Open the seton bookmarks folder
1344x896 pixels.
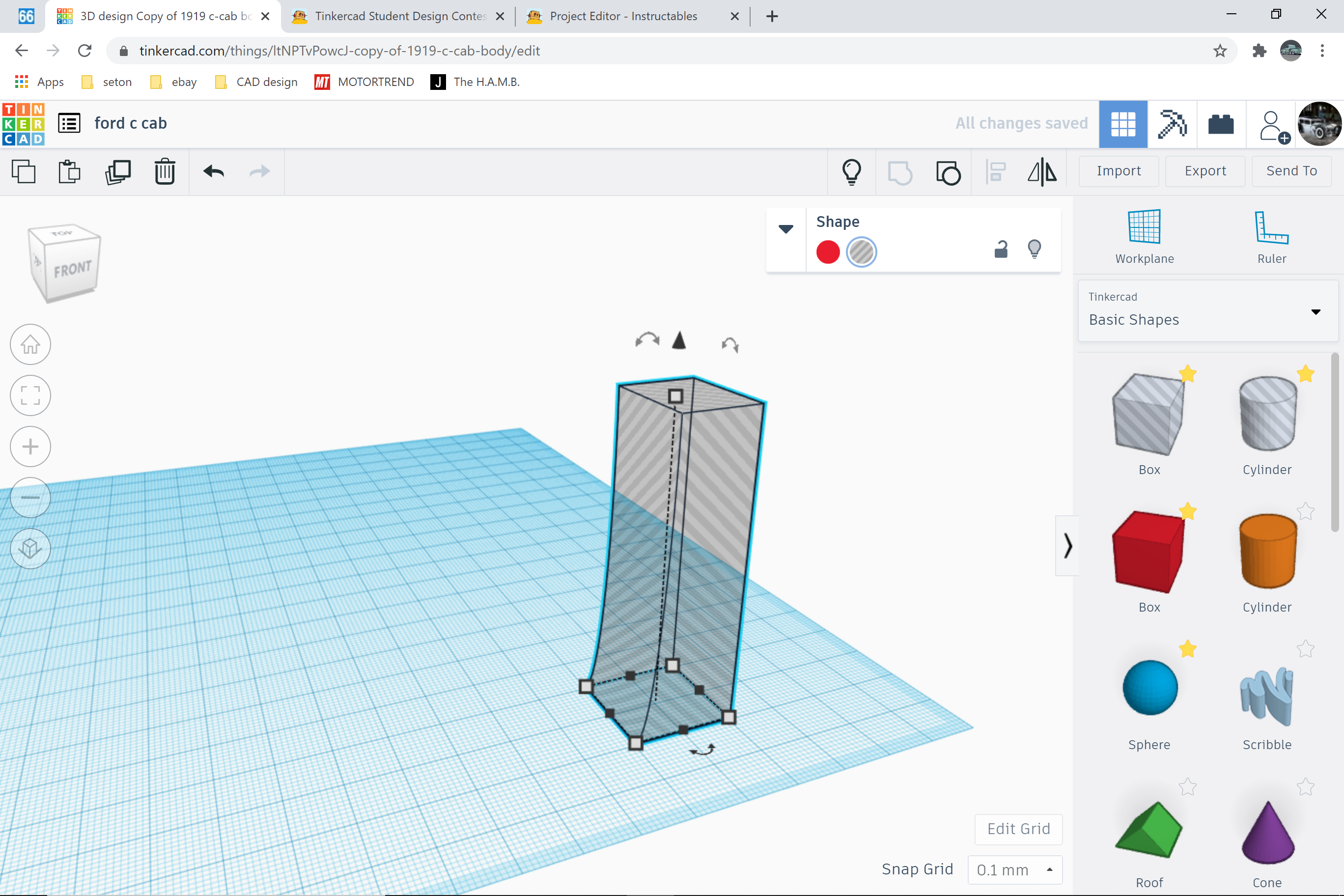107,83
